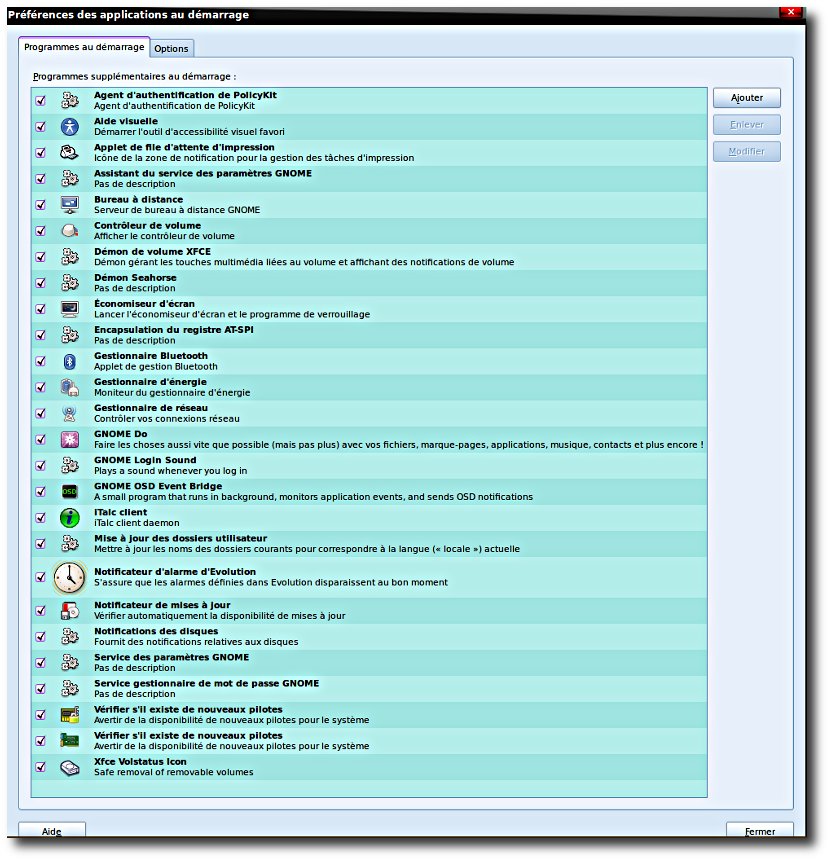Click the Contrôleur de volume icon
The image size is (830, 861).
(x=70, y=231)
